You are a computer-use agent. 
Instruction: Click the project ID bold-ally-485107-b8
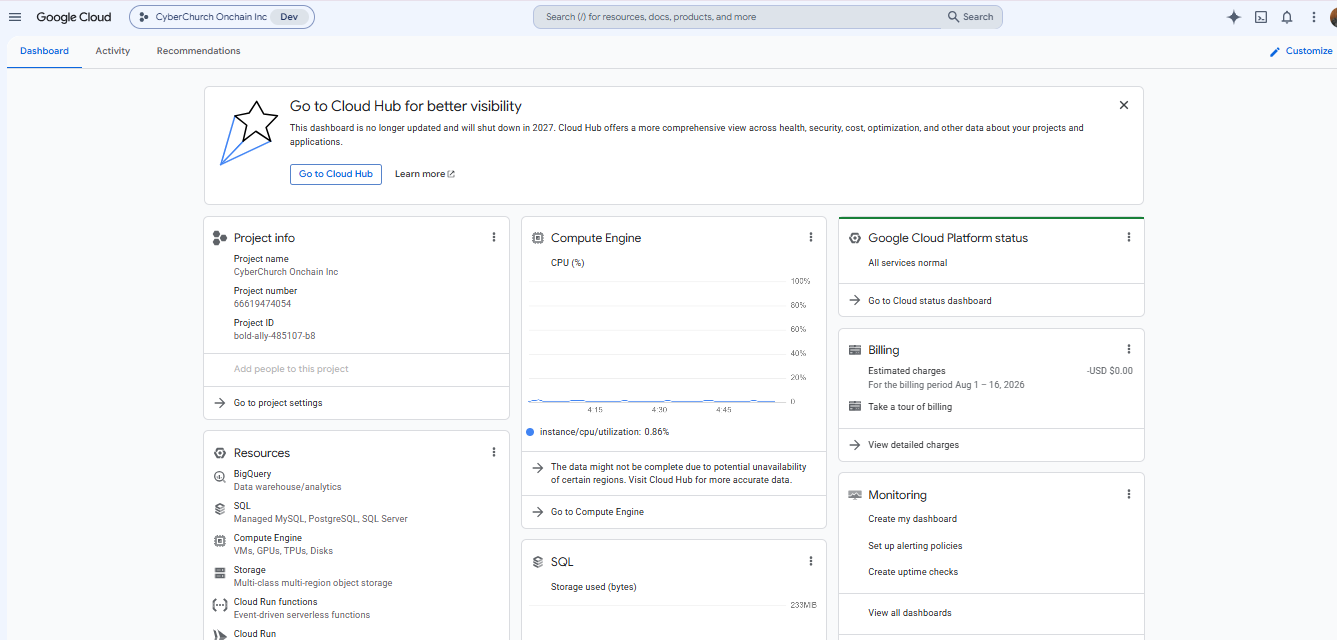(274, 336)
